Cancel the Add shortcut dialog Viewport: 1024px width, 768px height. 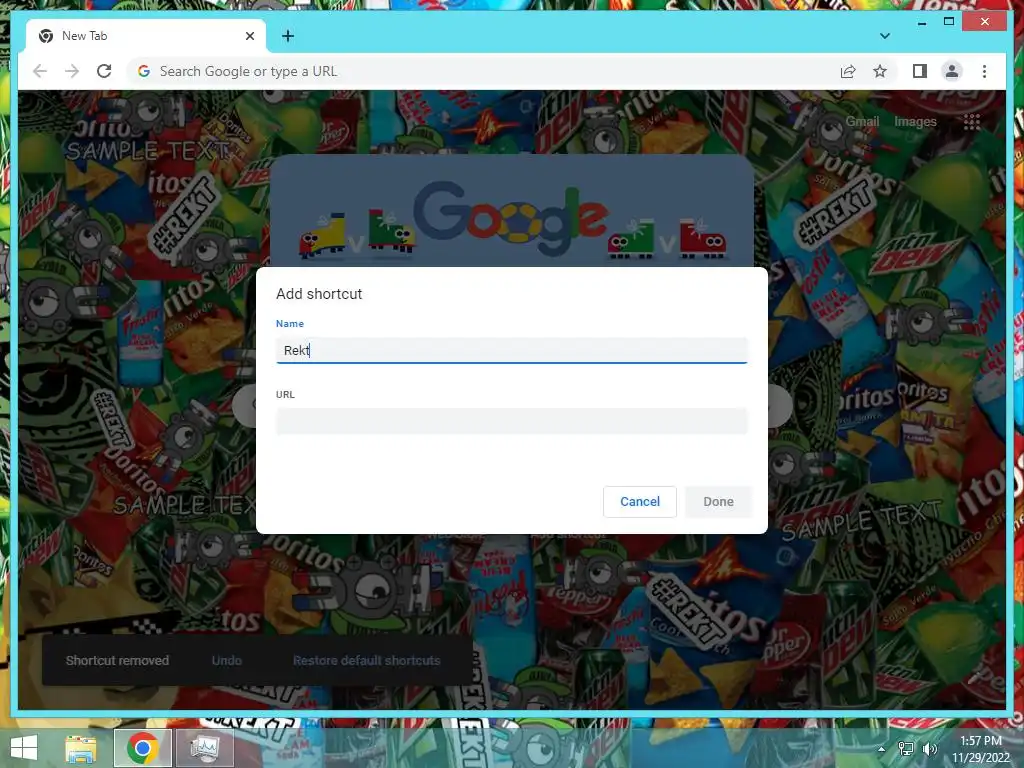[639, 502]
